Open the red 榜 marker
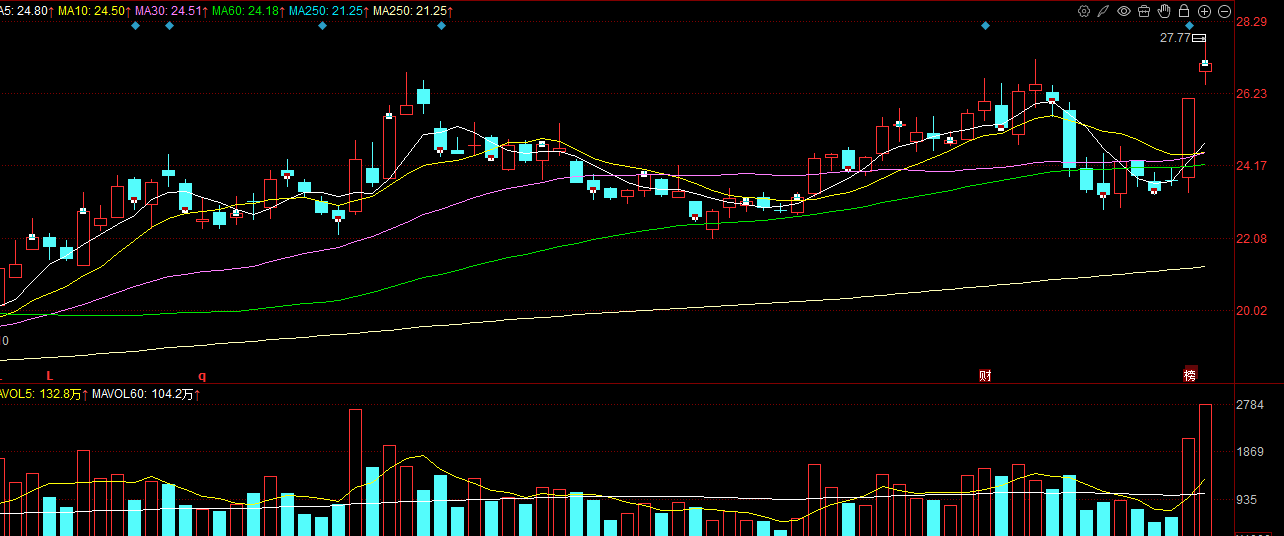 tap(1190, 375)
